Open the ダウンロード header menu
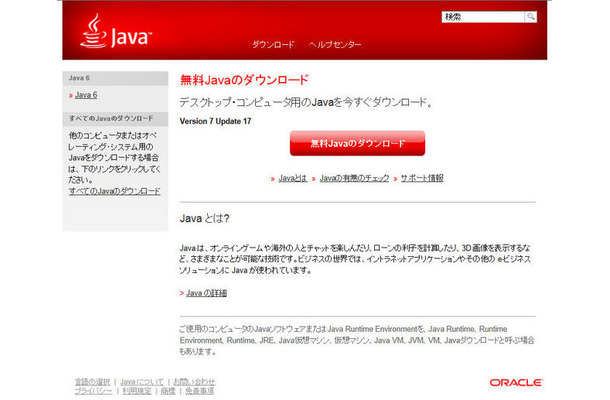The height and width of the screenshot is (400, 610). click(x=273, y=44)
